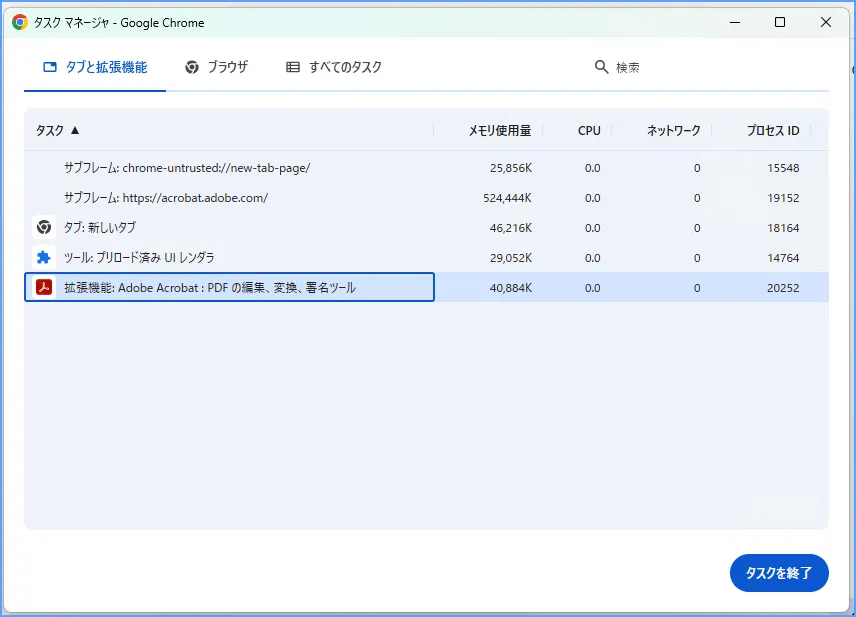Click the magnifying glass search icon
The height and width of the screenshot is (617, 856).
[x=601, y=67]
